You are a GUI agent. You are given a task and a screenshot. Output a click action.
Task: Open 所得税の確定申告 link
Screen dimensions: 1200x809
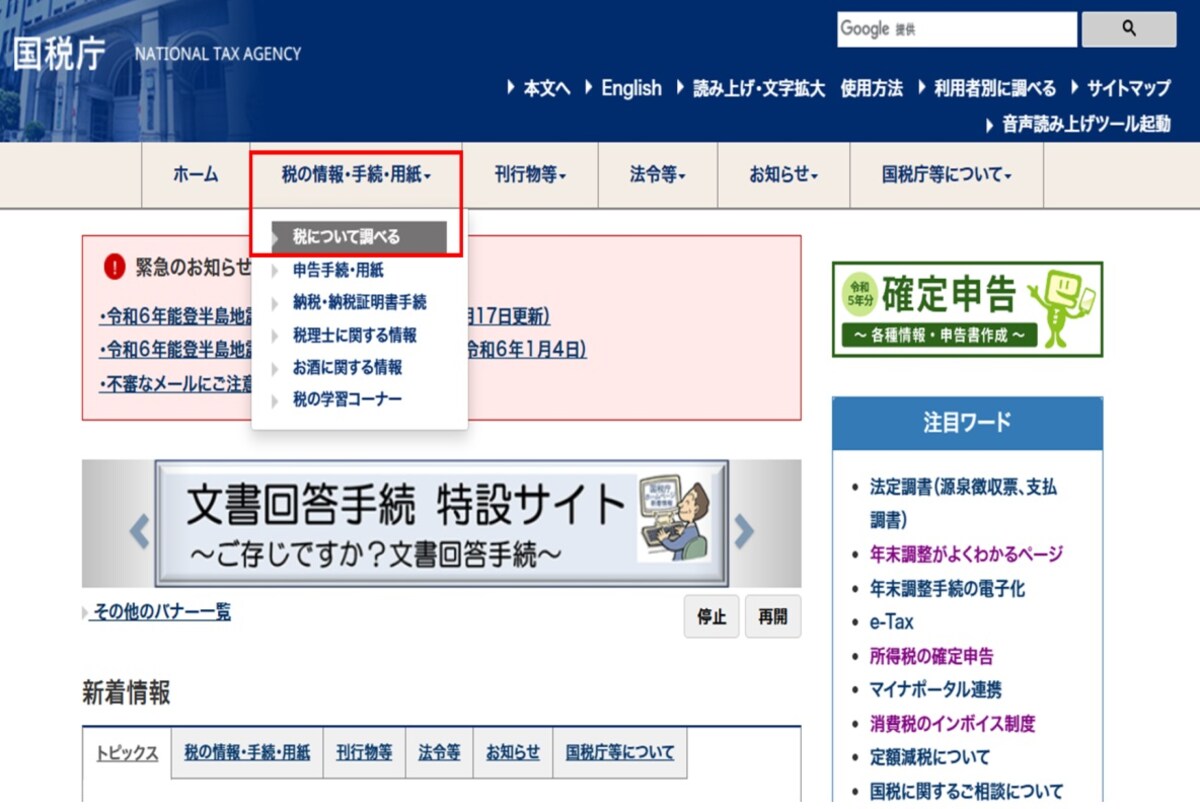pos(931,656)
